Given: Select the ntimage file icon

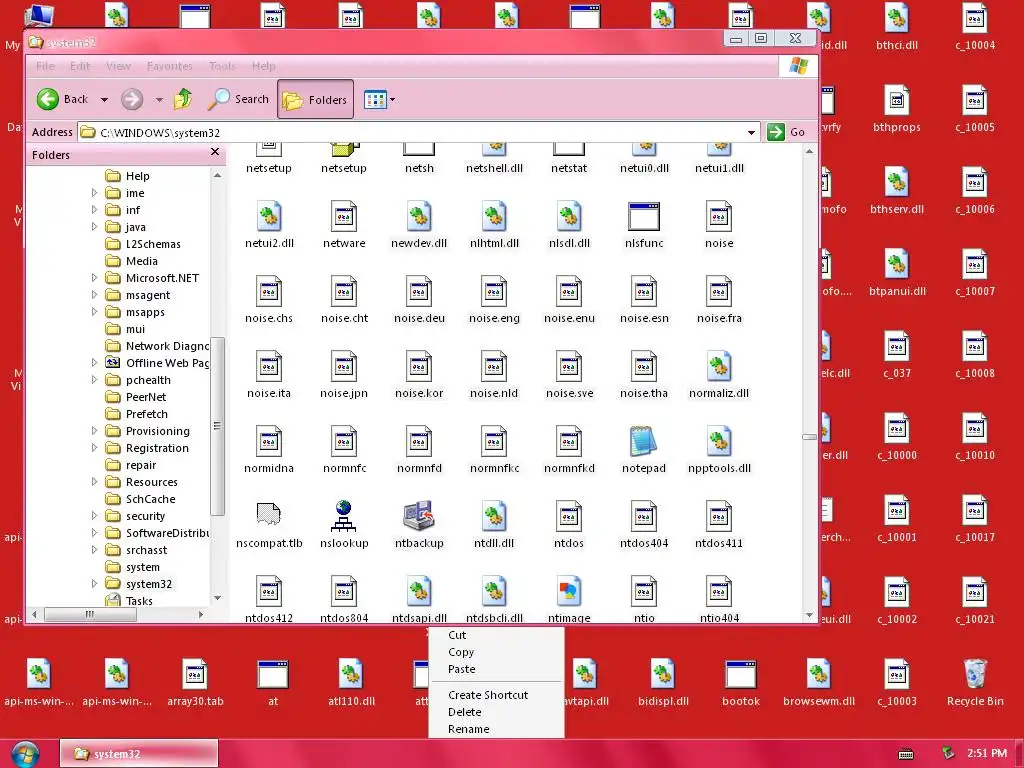Looking at the screenshot, I should (569, 591).
